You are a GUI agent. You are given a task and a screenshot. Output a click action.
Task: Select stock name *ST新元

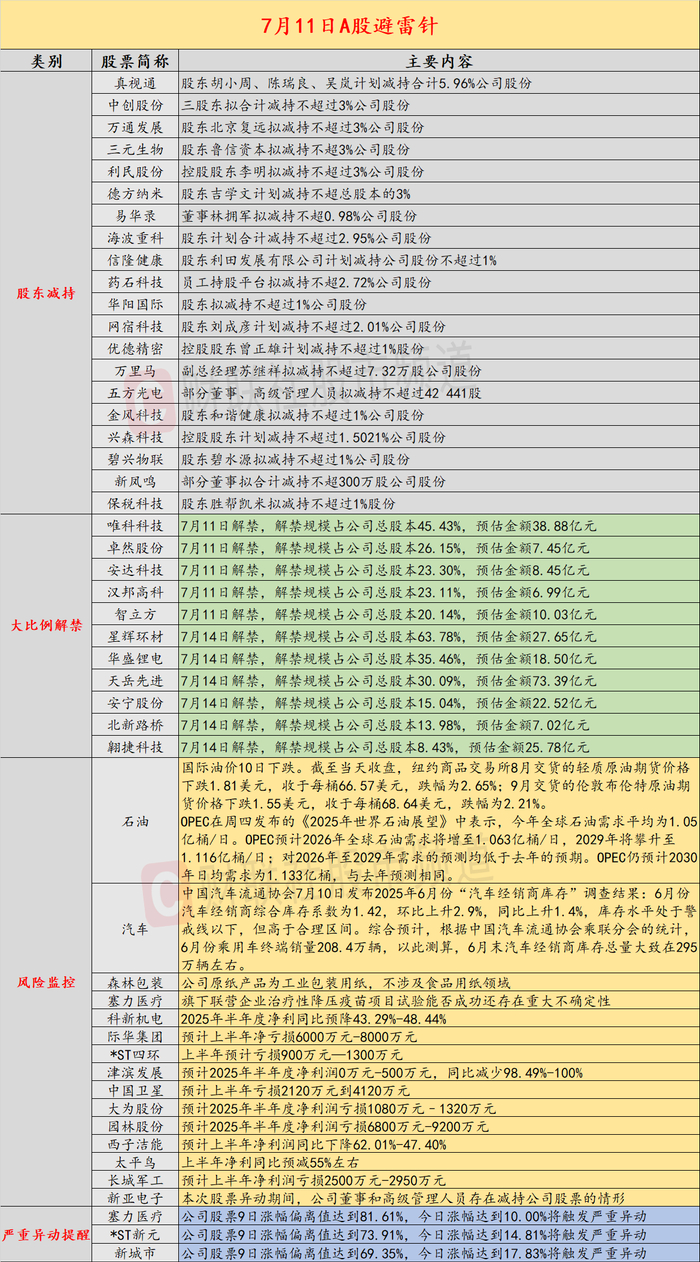(135, 1234)
